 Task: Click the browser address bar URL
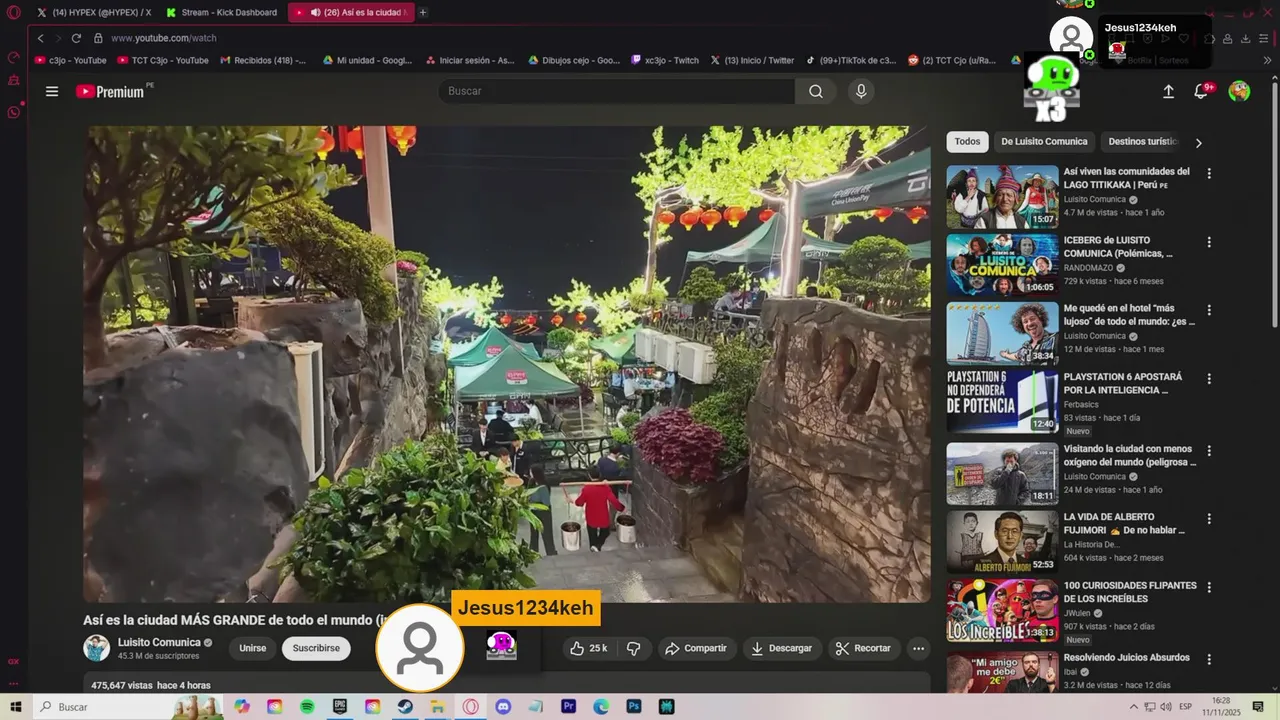[164, 38]
